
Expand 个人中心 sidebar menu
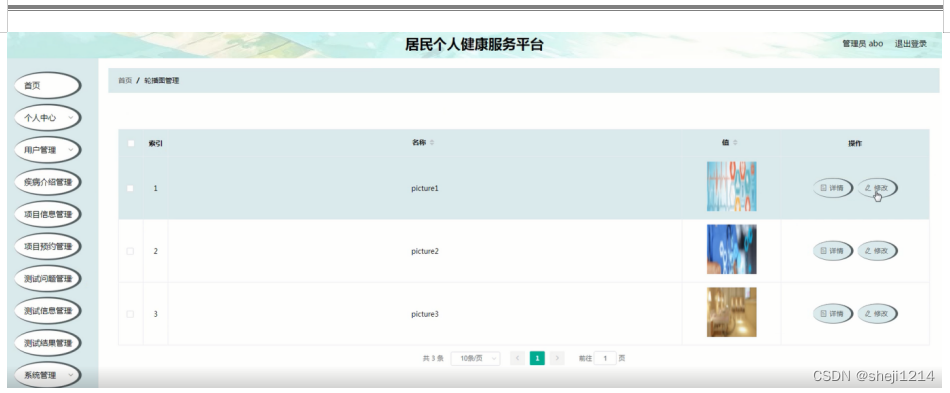pyautogui.click(x=47, y=118)
